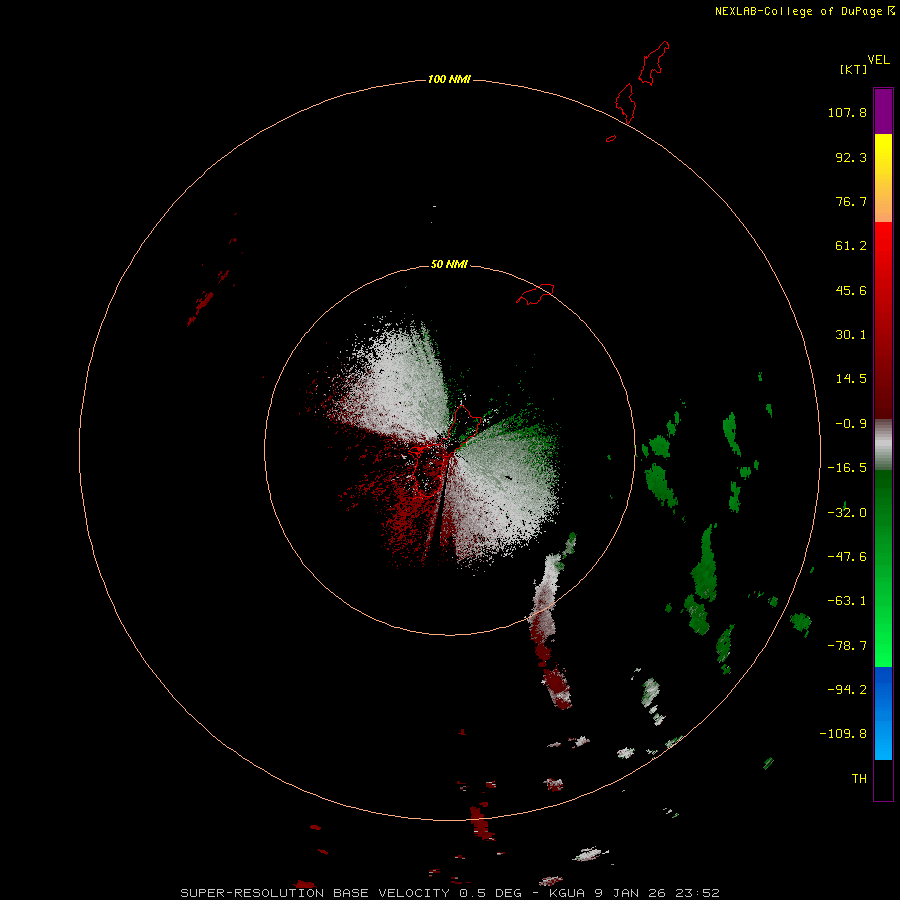Click the Super-Resolution Base Velocity caption
This screenshot has height=900, width=900.
click(449, 893)
